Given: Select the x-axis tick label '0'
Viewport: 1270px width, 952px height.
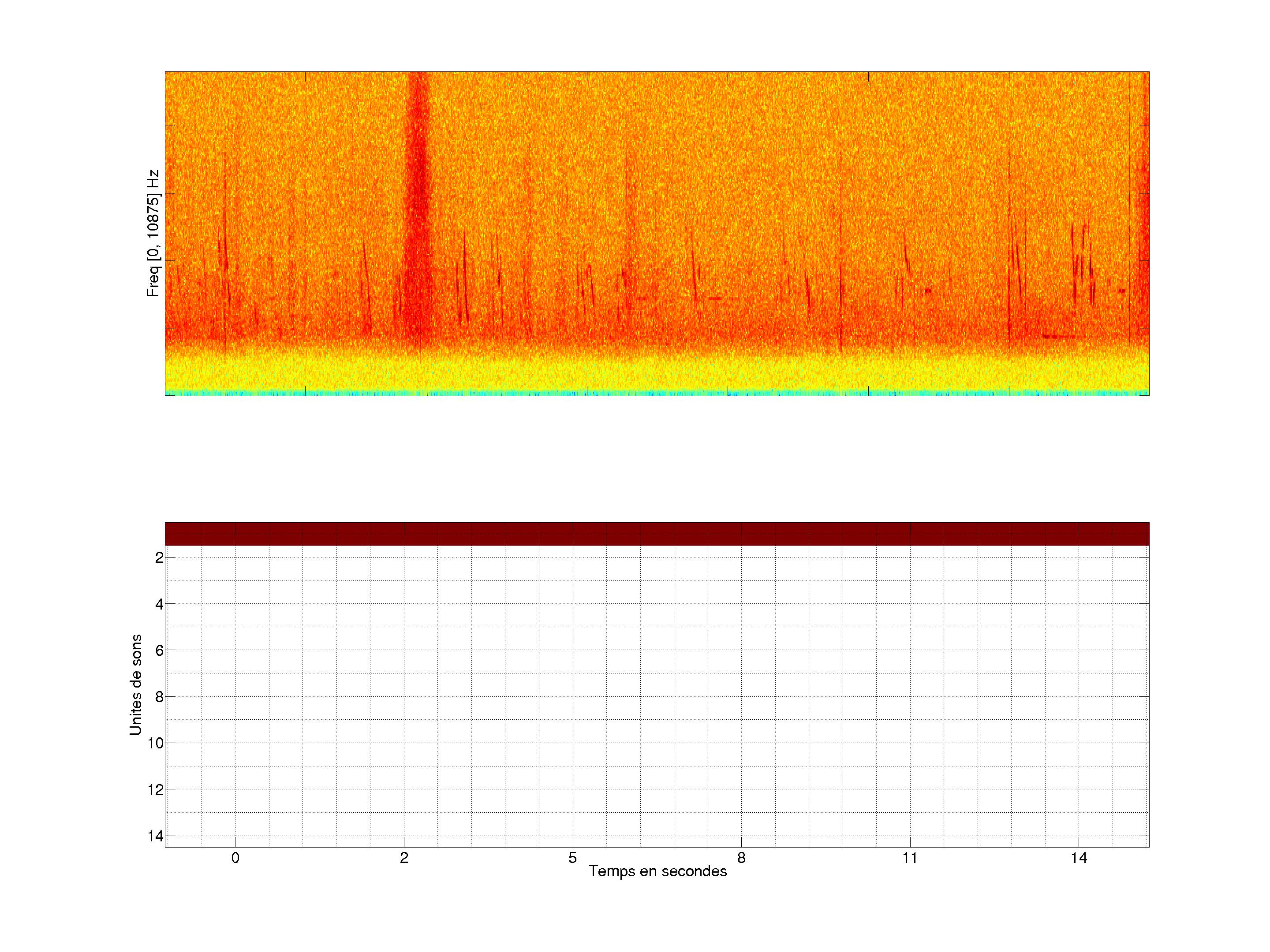Looking at the screenshot, I should [235, 858].
